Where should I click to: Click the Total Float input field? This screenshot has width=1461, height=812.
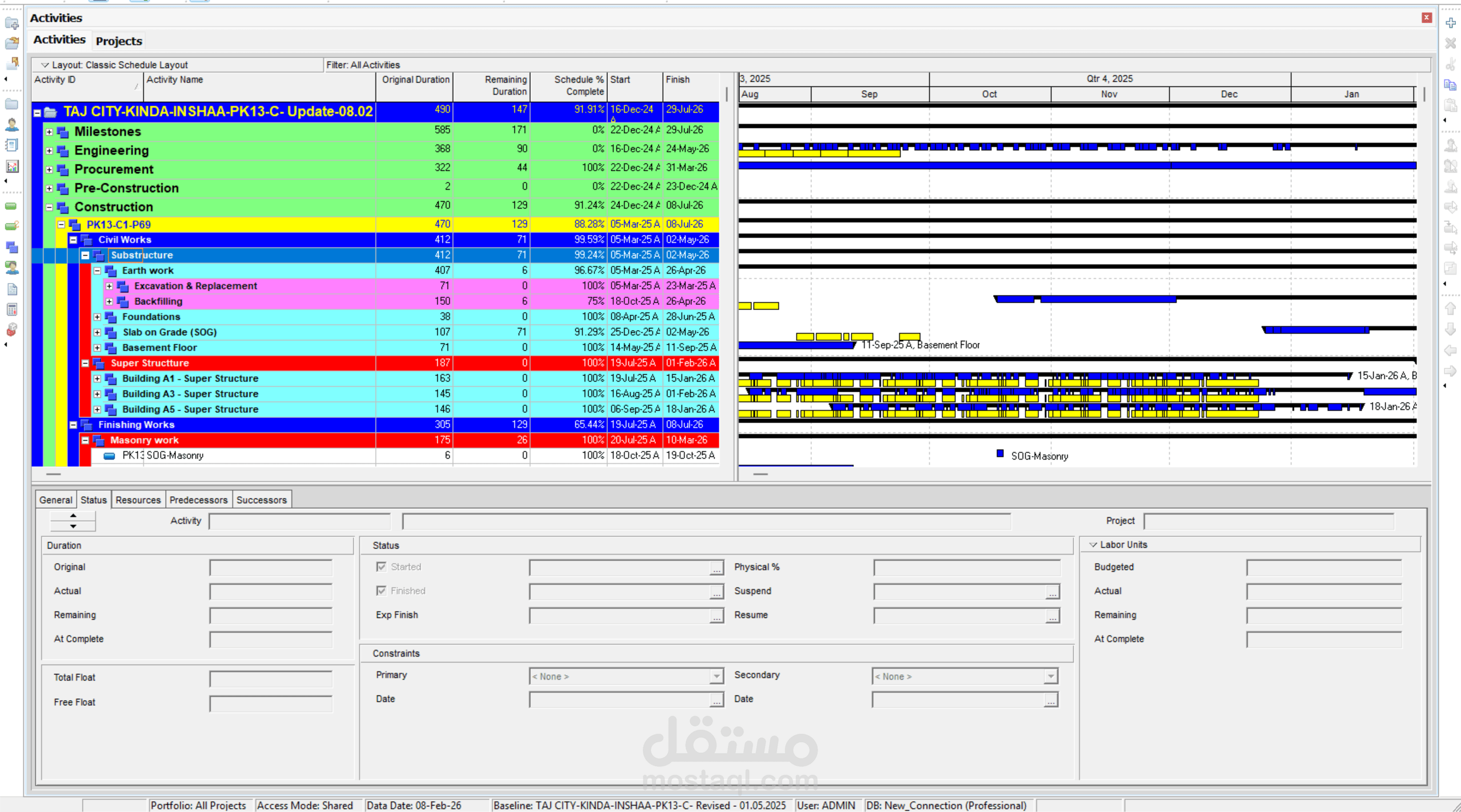coord(270,678)
